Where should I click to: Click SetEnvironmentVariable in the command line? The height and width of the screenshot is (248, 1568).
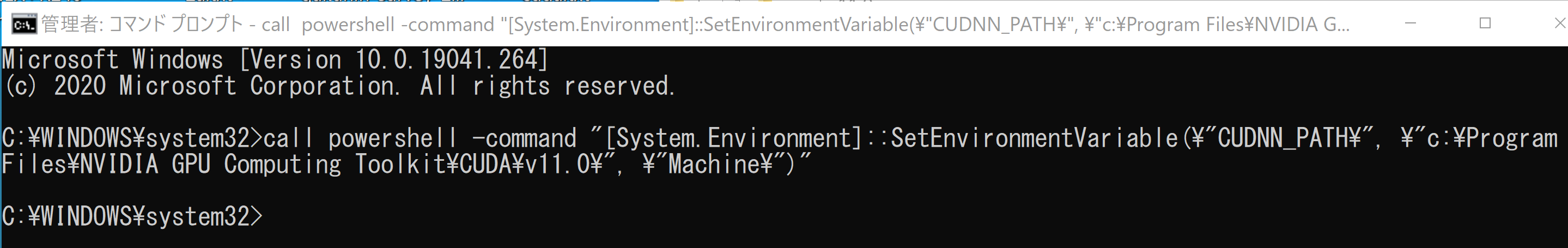pyautogui.click(x=1034, y=138)
